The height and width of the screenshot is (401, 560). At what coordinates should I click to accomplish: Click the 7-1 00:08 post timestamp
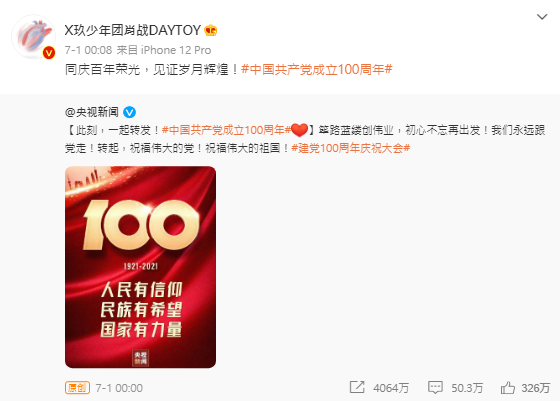88,50
